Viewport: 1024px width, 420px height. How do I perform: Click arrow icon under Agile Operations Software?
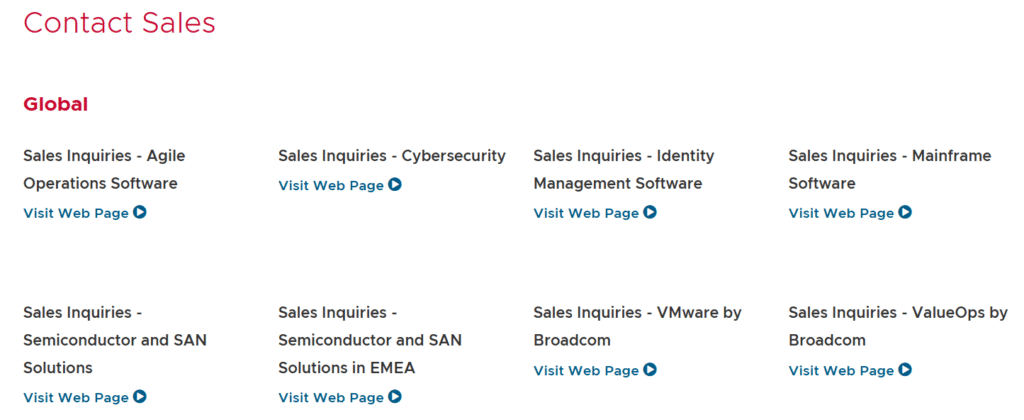140,212
